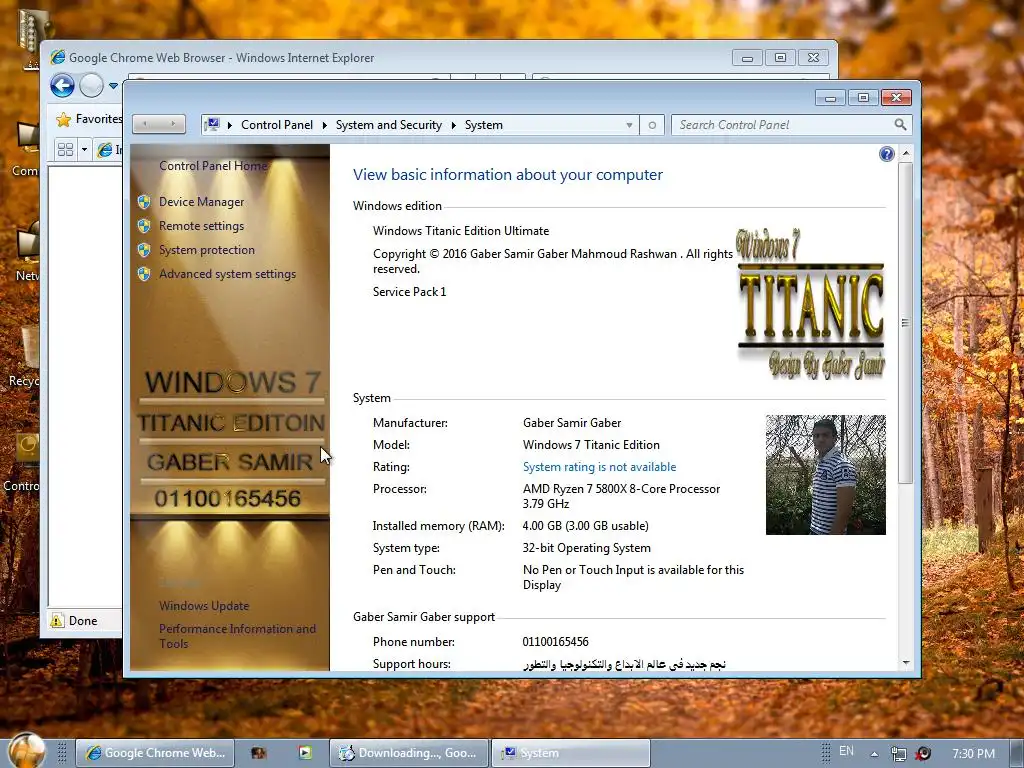Maximize the Internet Explorer window
The image size is (1024, 768).
(x=780, y=57)
